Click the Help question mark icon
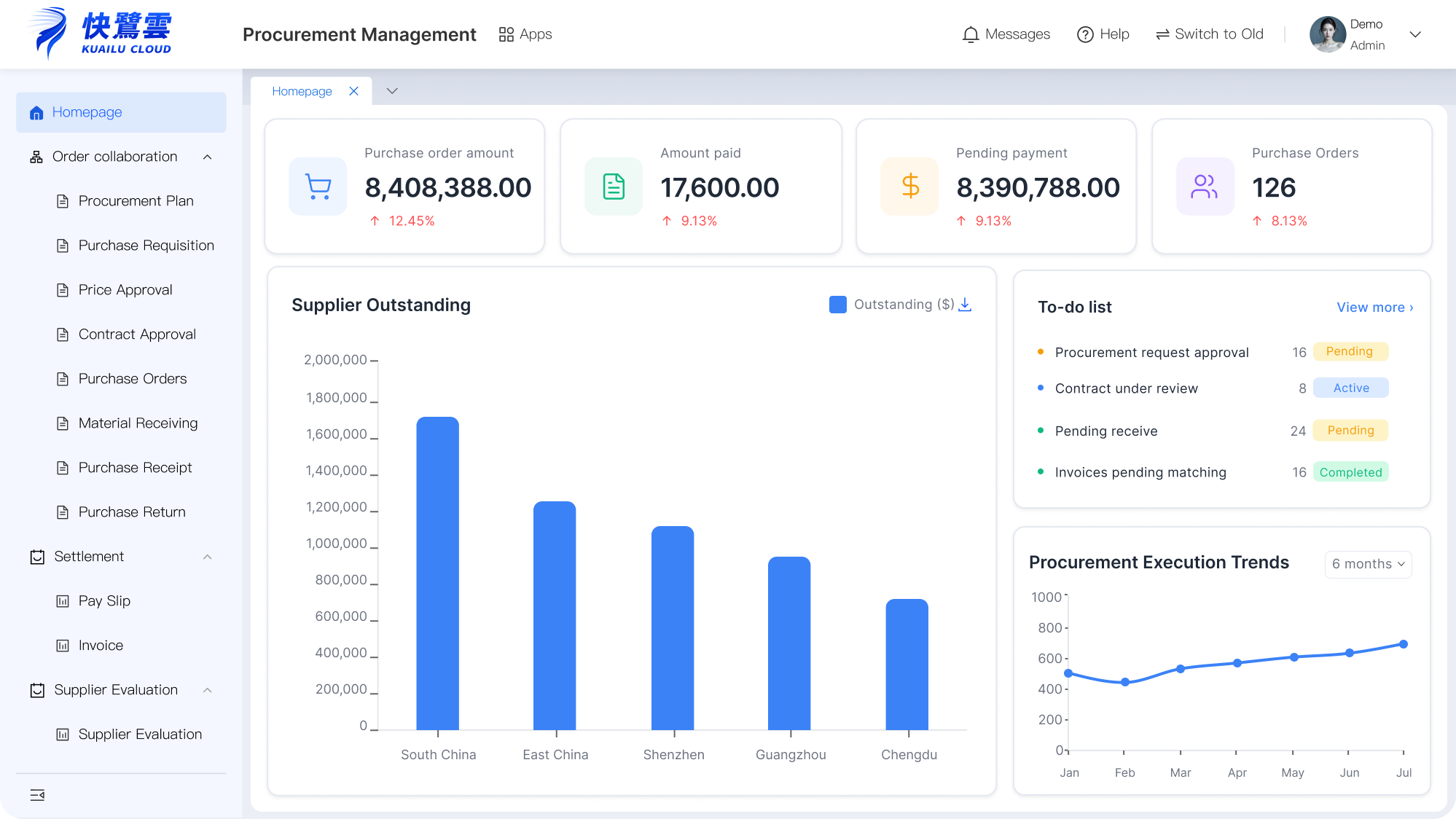The image size is (1456, 819). point(1085,34)
